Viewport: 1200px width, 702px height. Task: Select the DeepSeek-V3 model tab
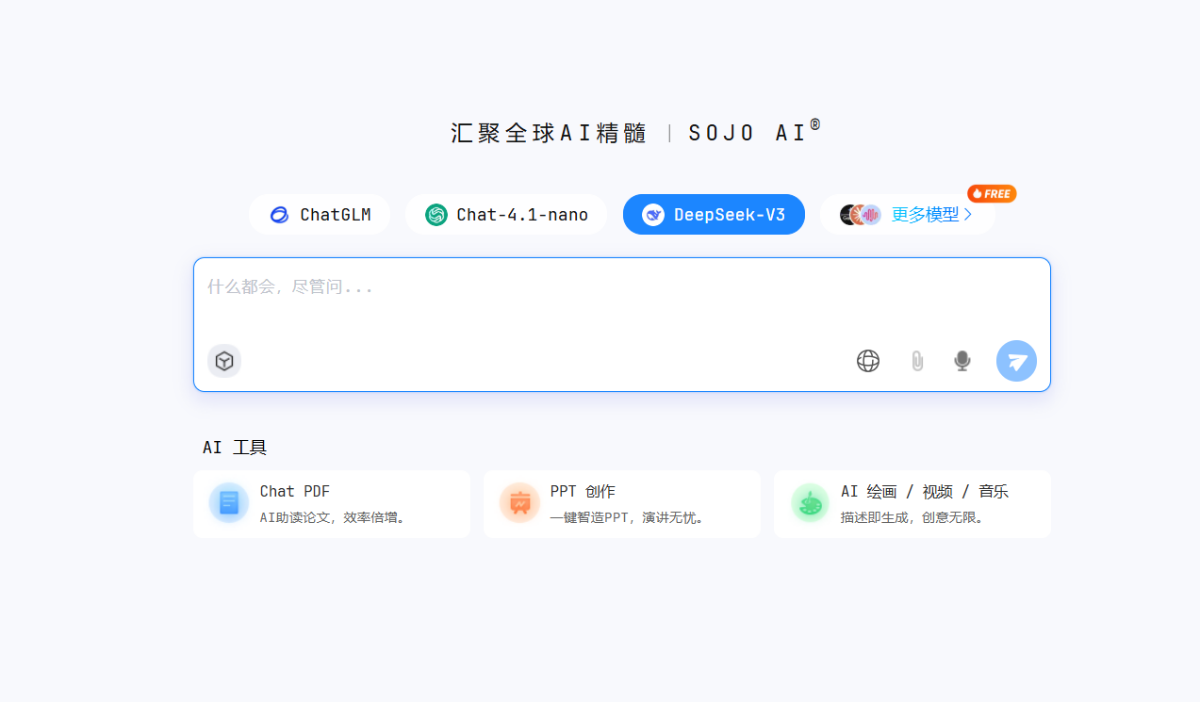point(714,214)
